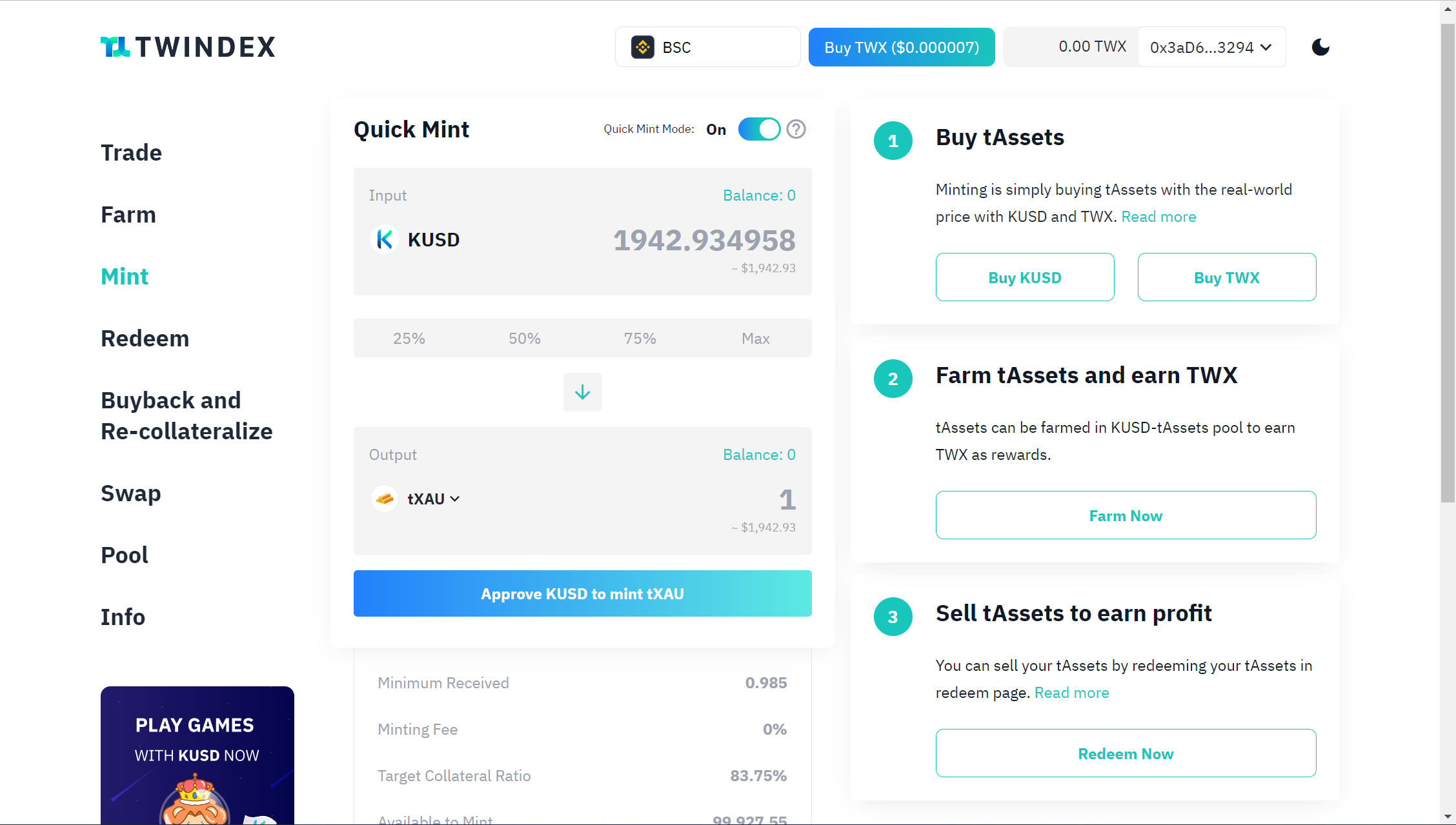Toggle Quick Mint Mode on/off switch
The height and width of the screenshot is (825, 1456).
[758, 129]
